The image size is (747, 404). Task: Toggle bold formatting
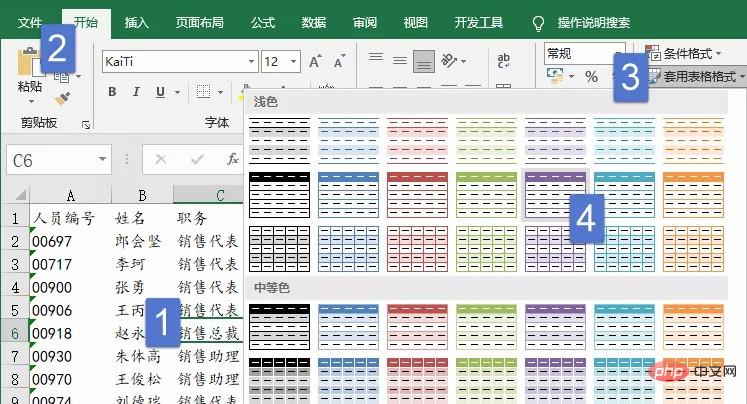pyautogui.click(x=112, y=91)
